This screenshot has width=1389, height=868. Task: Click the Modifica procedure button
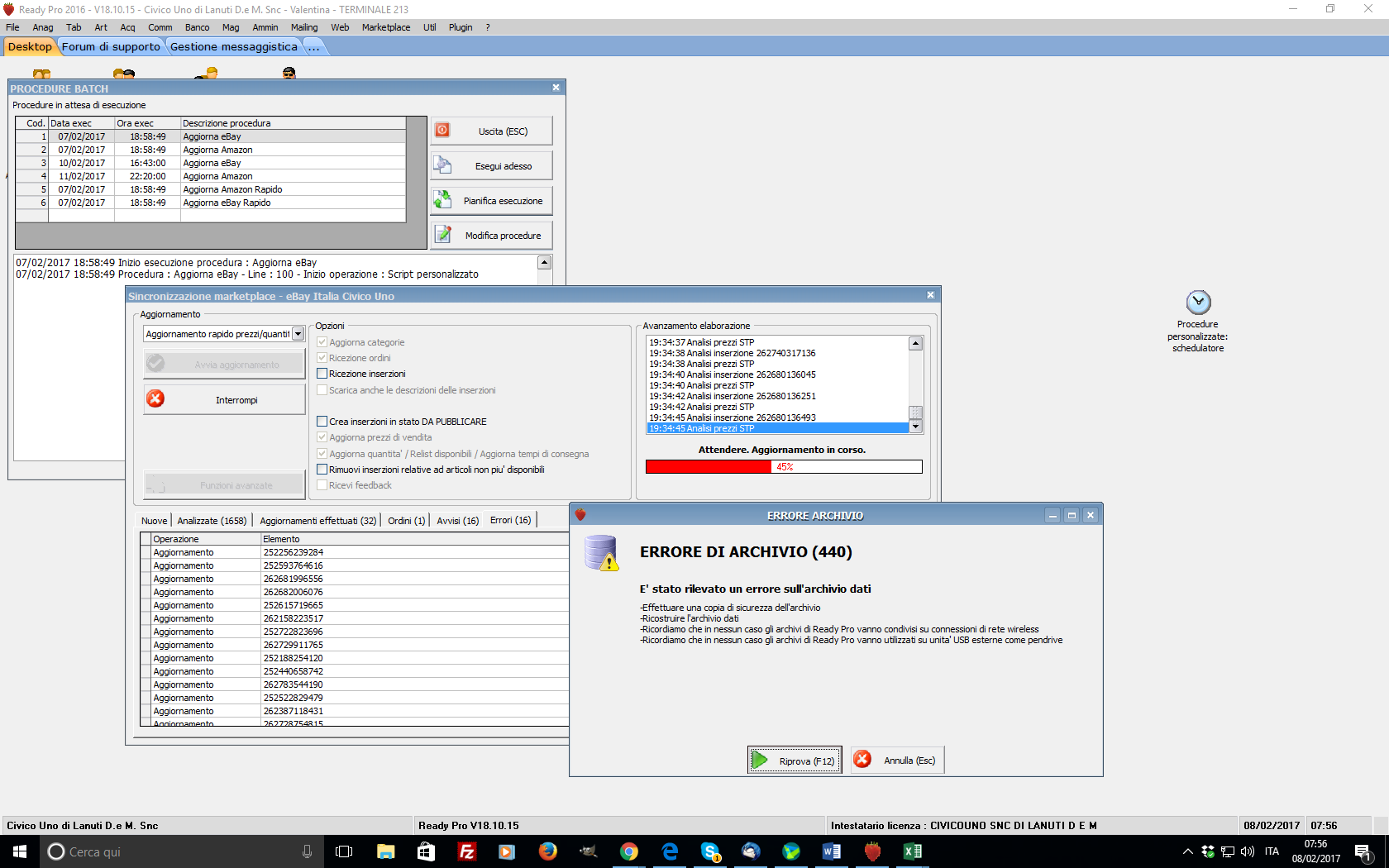click(x=491, y=235)
